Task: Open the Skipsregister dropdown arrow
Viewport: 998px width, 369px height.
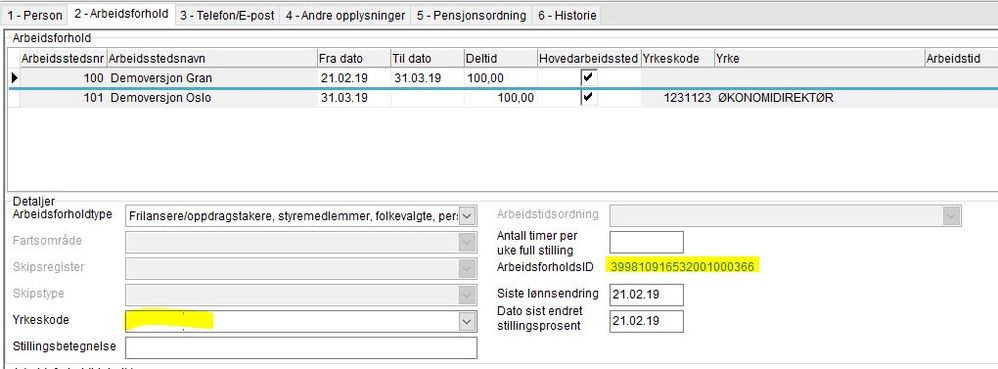Action: pyautogui.click(x=468, y=268)
